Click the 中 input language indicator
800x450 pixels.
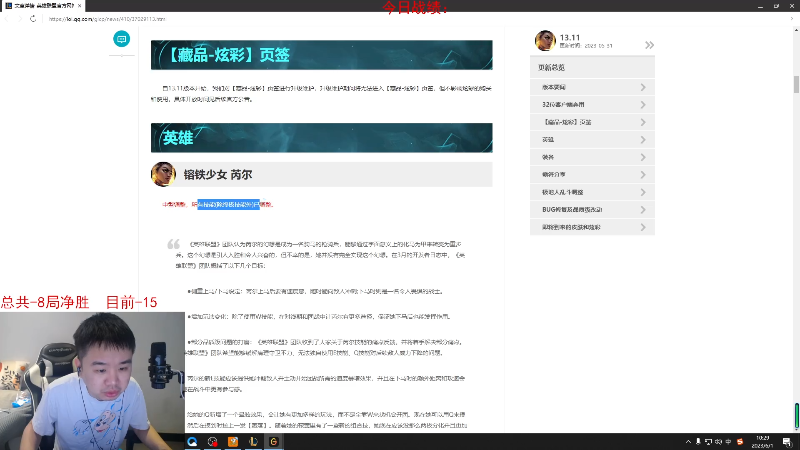[729, 442]
